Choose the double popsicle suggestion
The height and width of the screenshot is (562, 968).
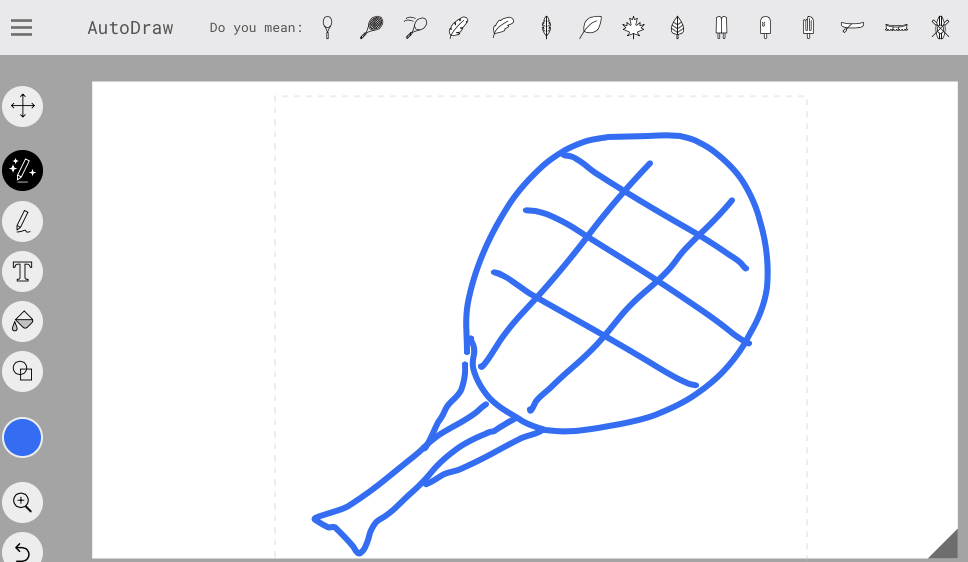point(721,27)
